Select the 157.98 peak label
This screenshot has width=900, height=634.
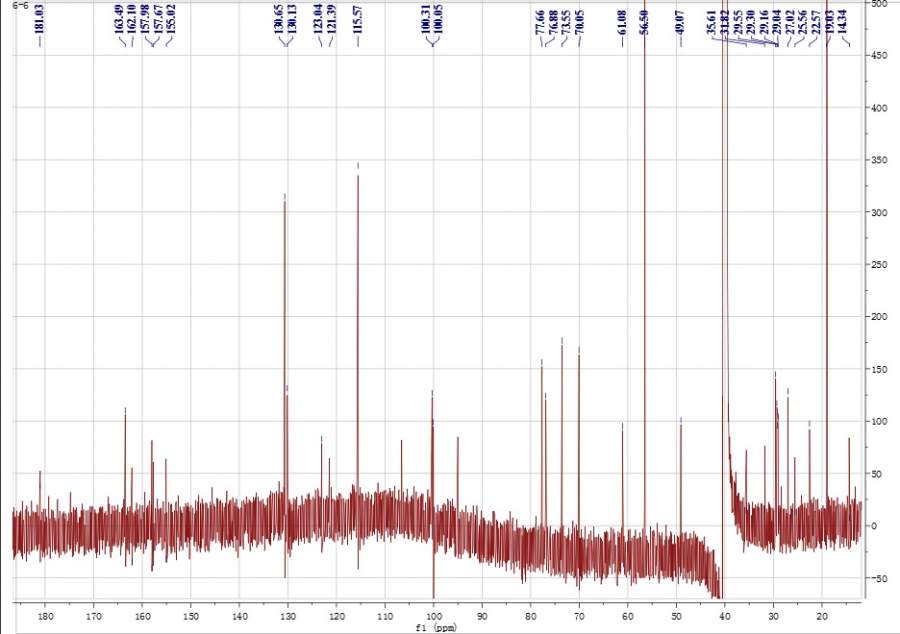pos(145,18)
